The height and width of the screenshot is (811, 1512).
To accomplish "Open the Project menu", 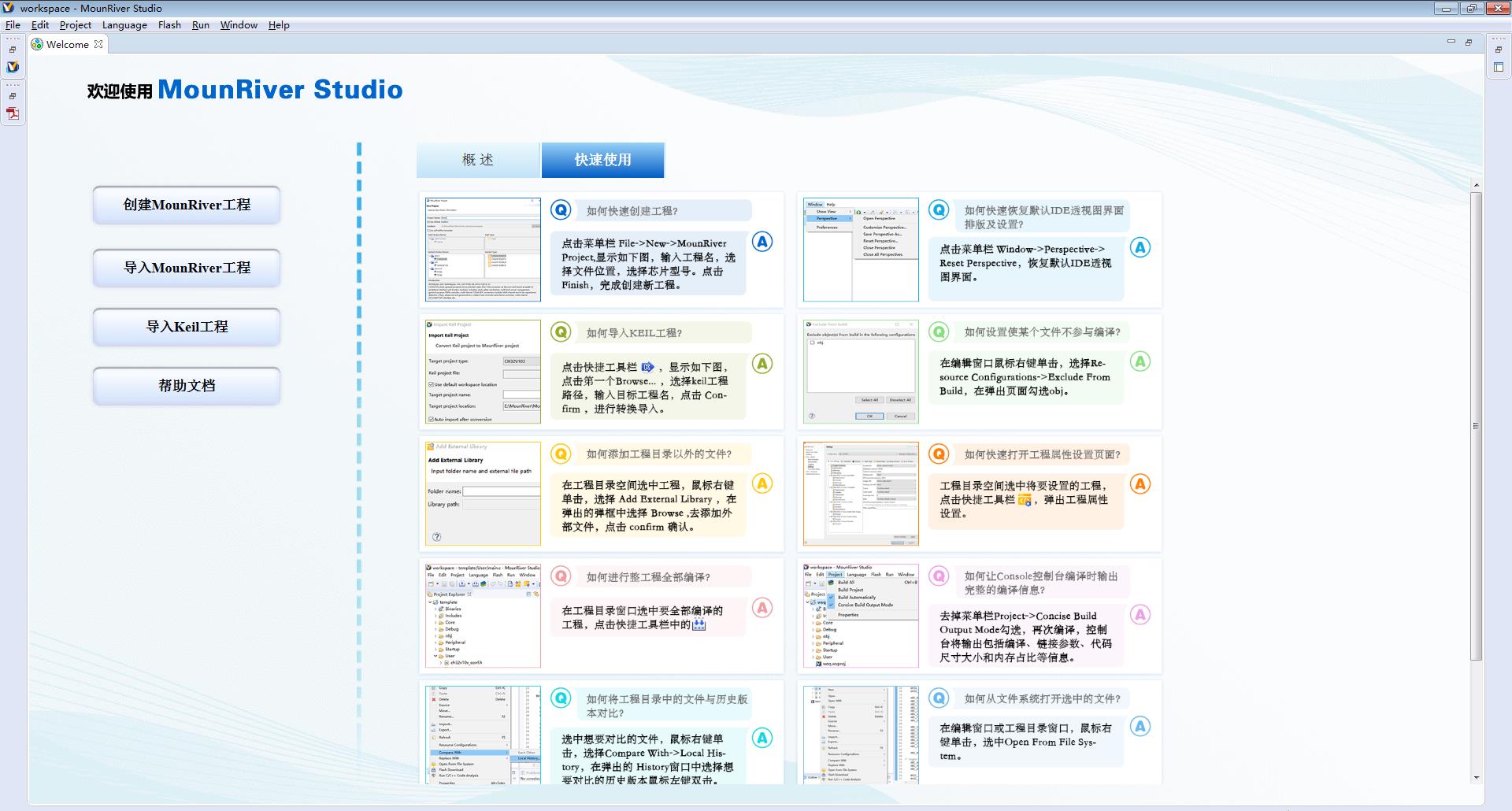I will coord(76,24).
